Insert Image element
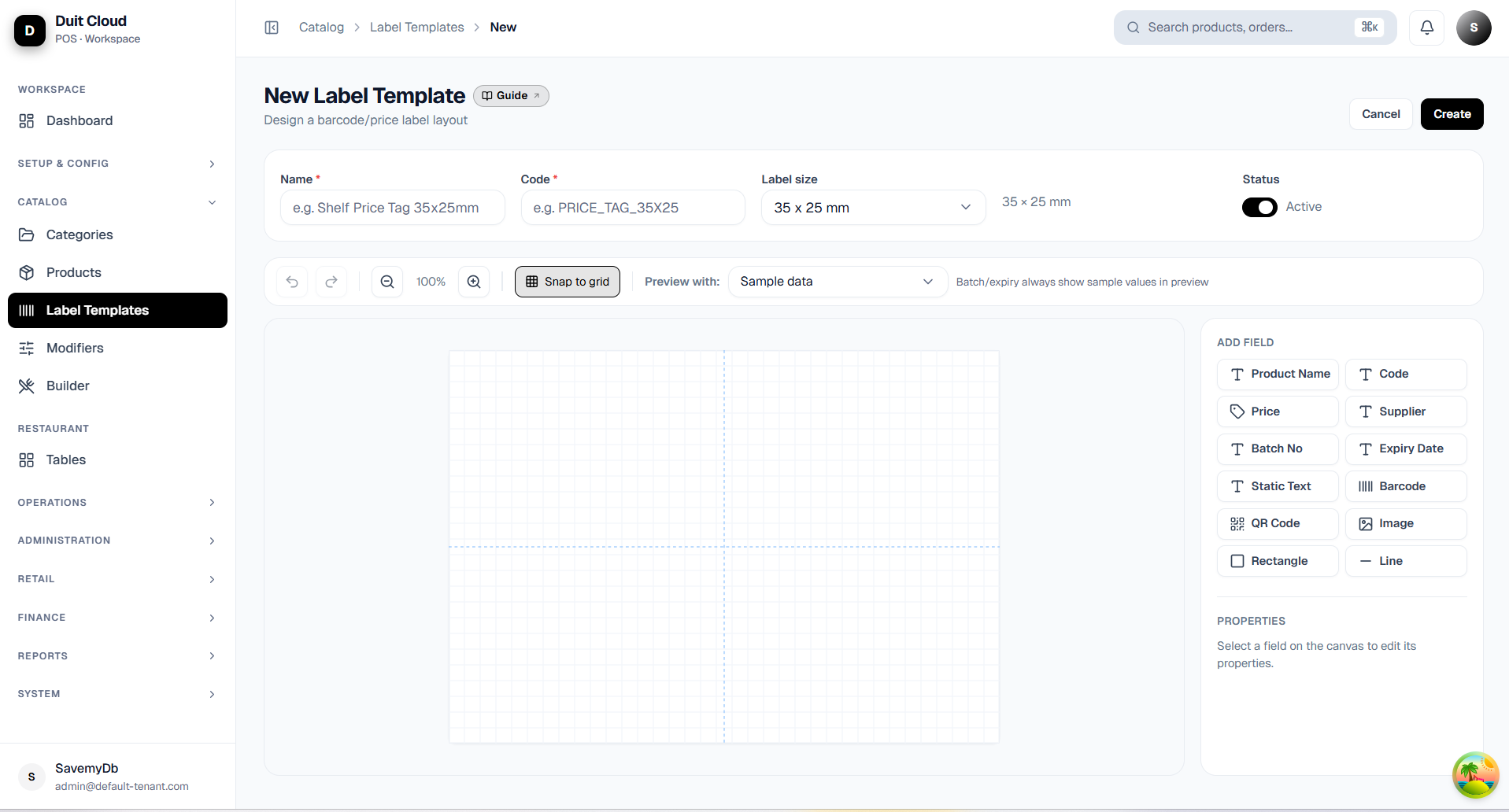The image size is (1509, 812). 1406,523
